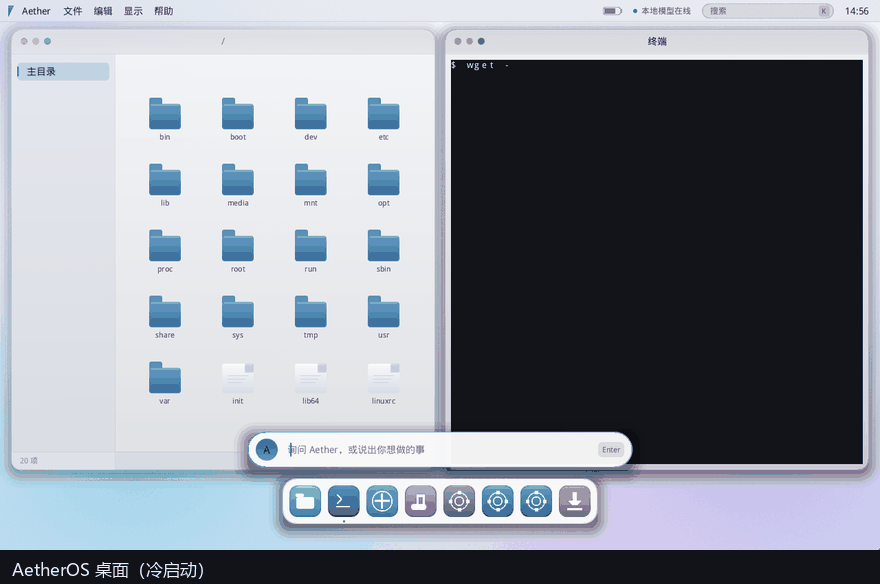880x584 pixels.
Task: Open the 显示 menu
Action: click(x=133, y=11)
